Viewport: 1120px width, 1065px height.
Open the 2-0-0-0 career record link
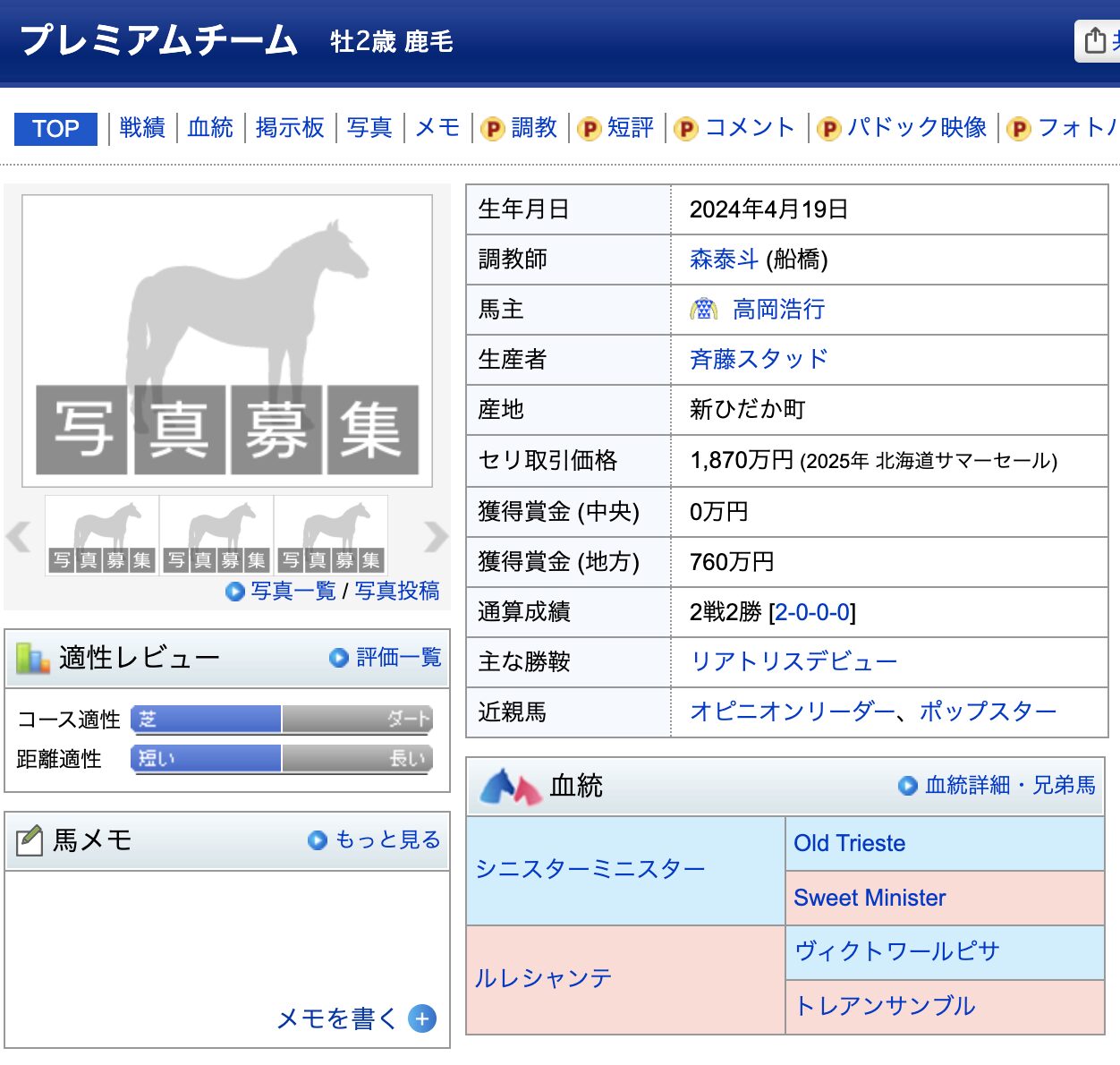811,612
